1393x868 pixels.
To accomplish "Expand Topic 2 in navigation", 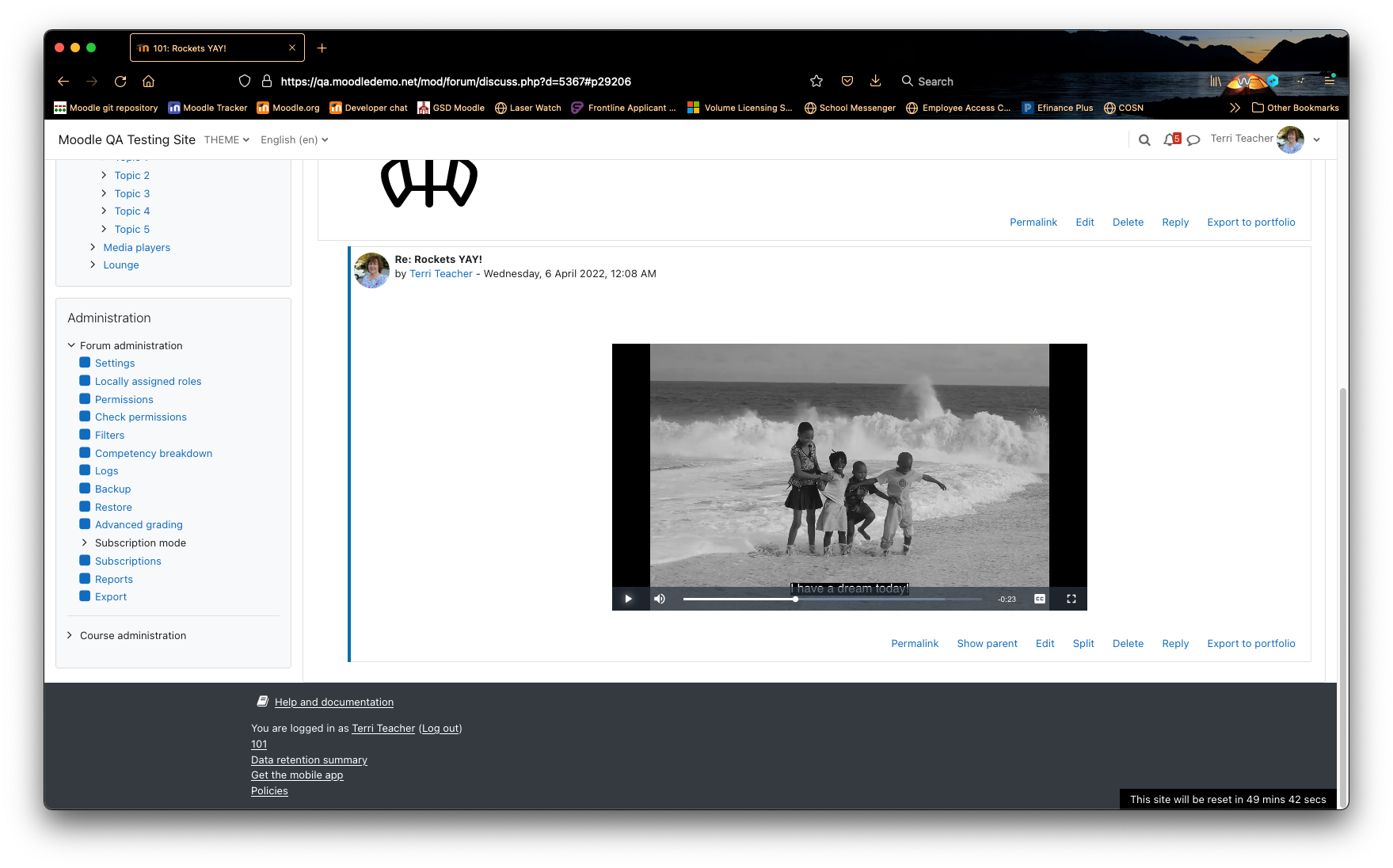I will tap(104, 175).
